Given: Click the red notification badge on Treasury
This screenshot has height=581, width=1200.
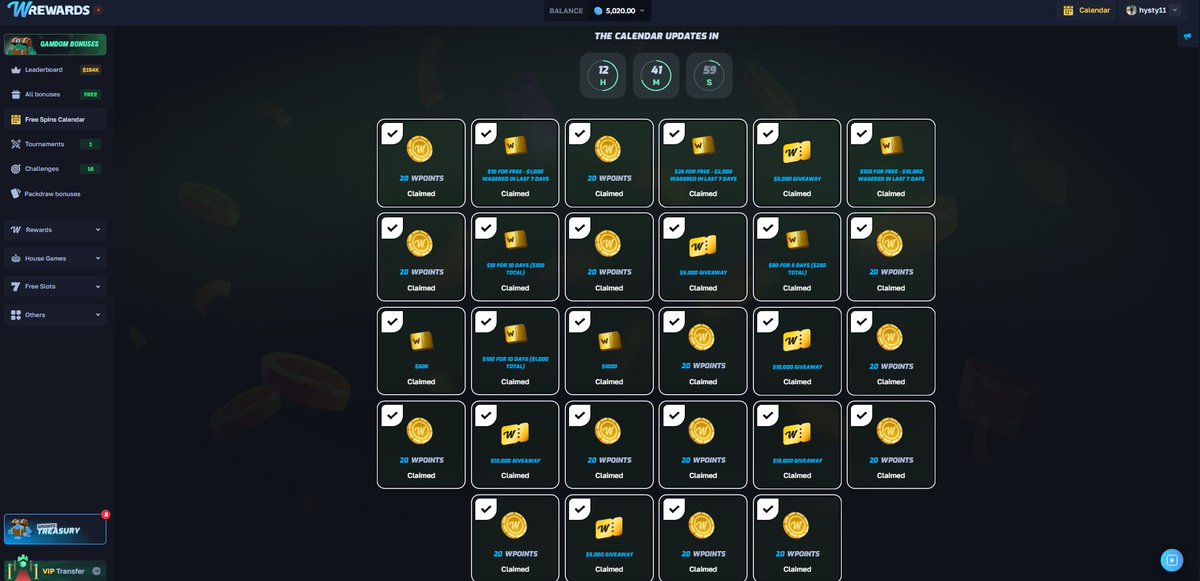Looking at the screenshot, I should click(x=105, y=515).
